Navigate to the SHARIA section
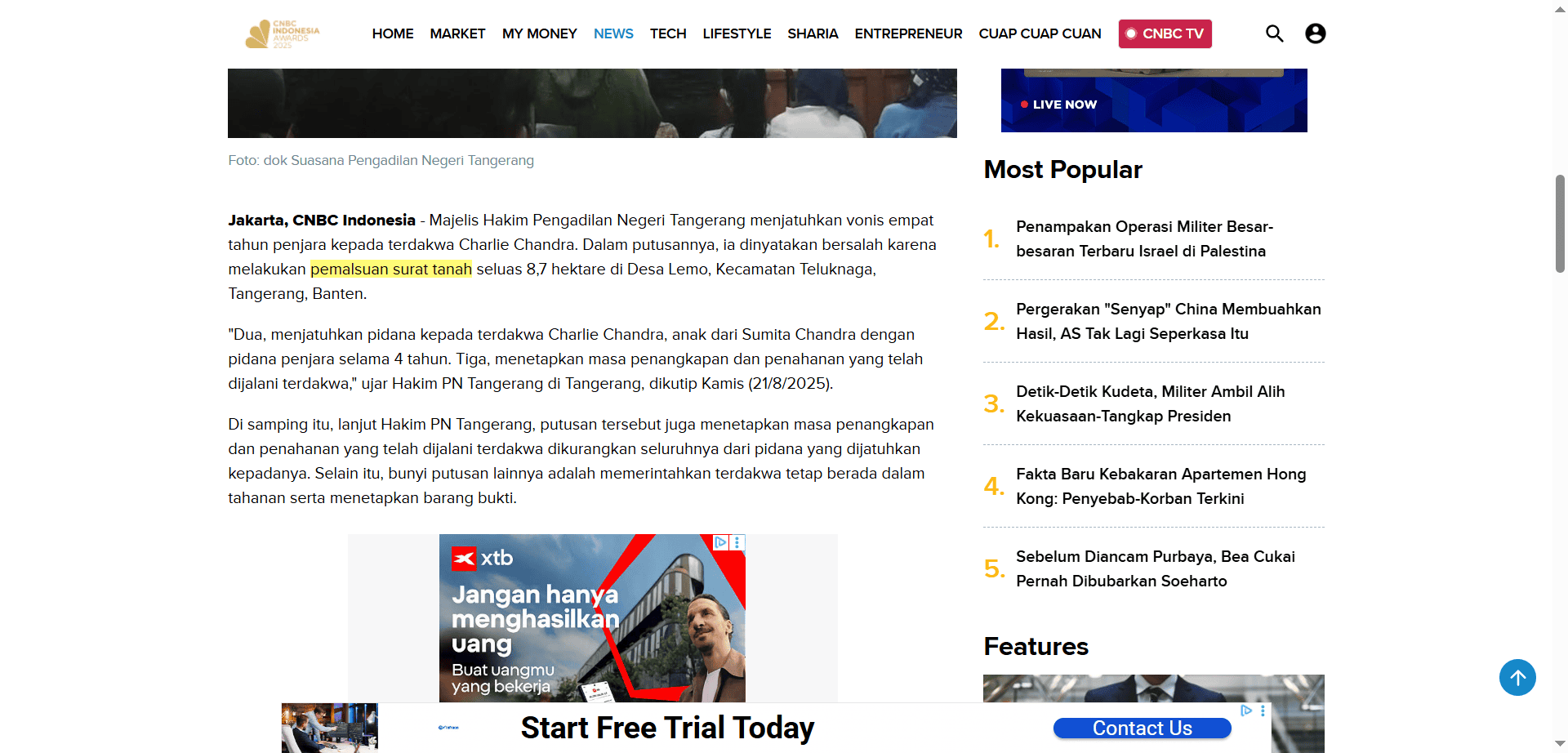 click(813, 33)
